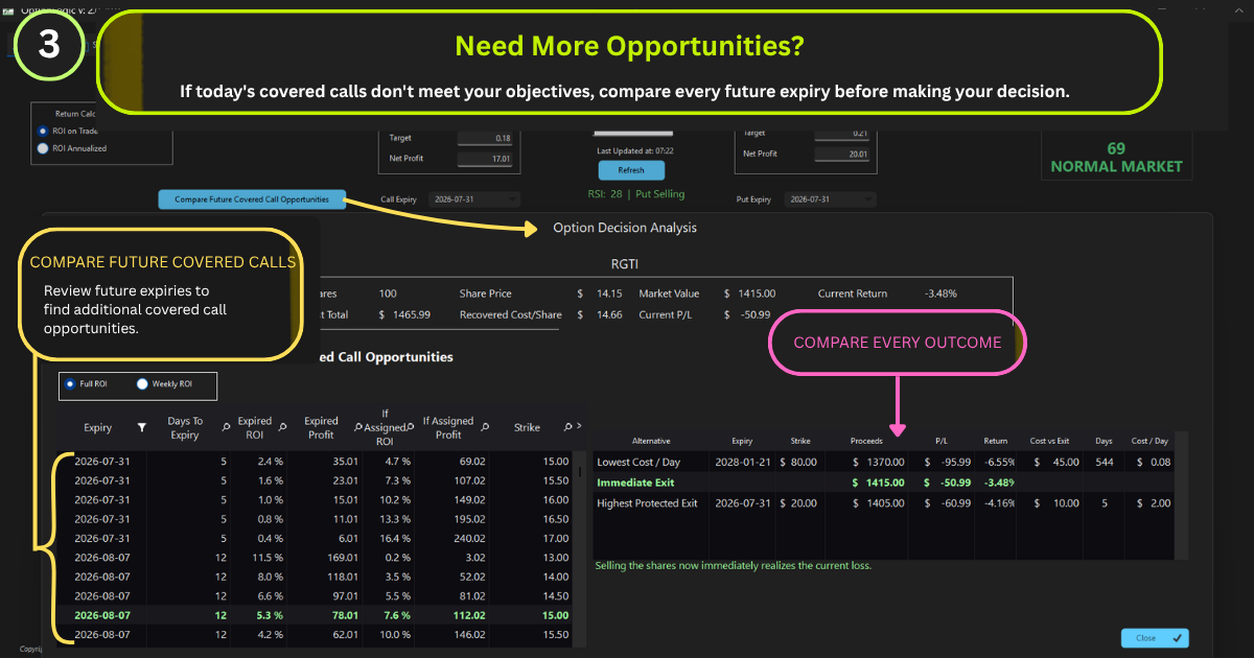This screenshot has width=1254, height=658.
Task: Select the ROI Annualized option
Action: (72, 148)
